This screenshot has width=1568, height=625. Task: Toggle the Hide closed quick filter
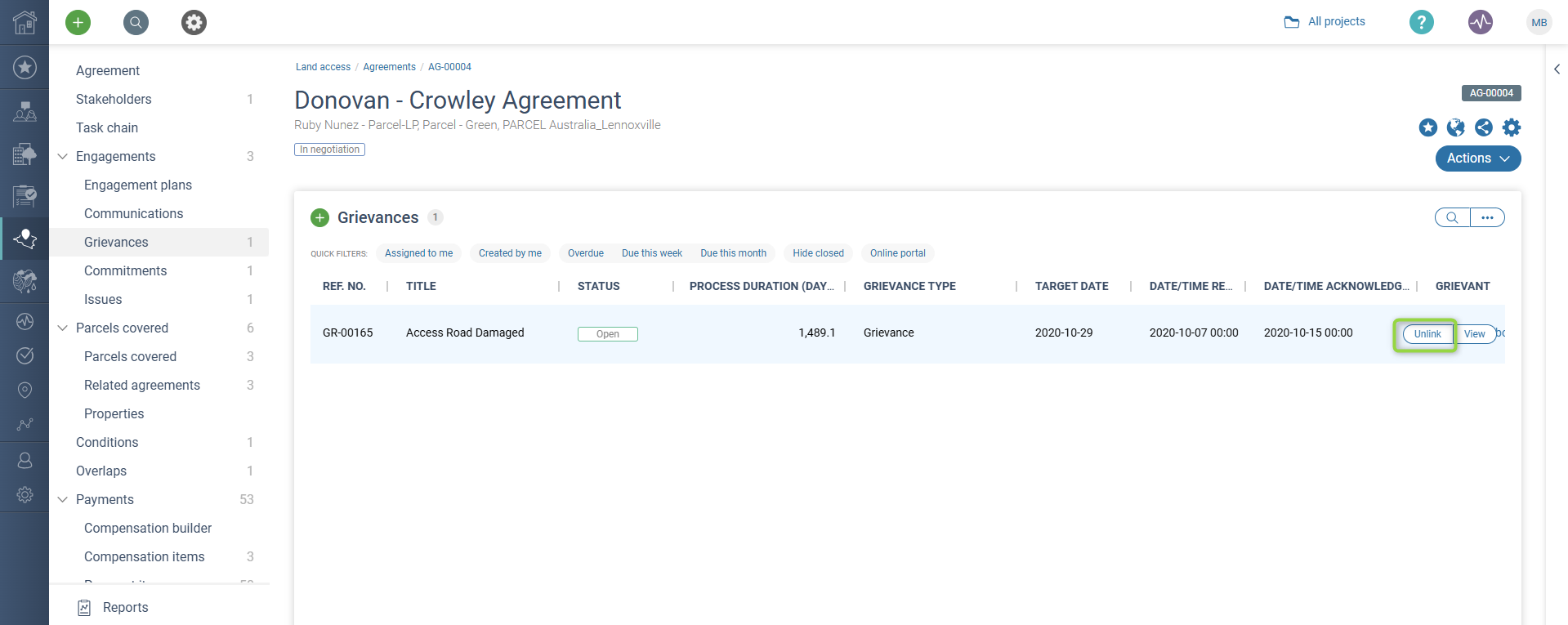pyautogui.click(x=818, y=253)
